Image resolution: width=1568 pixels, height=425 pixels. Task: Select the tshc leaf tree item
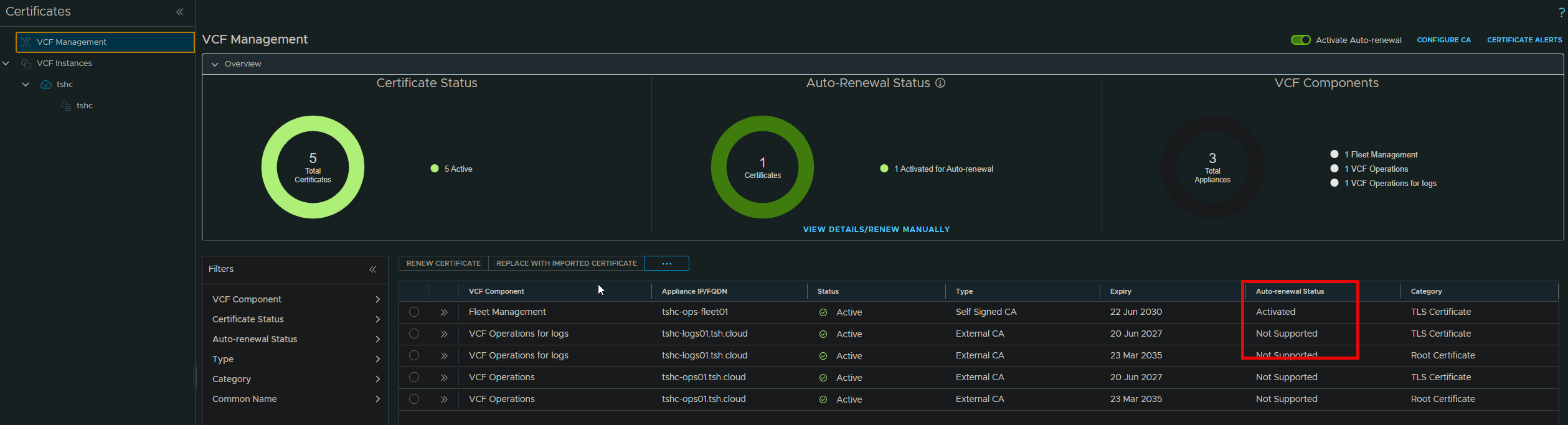point(84,106)
